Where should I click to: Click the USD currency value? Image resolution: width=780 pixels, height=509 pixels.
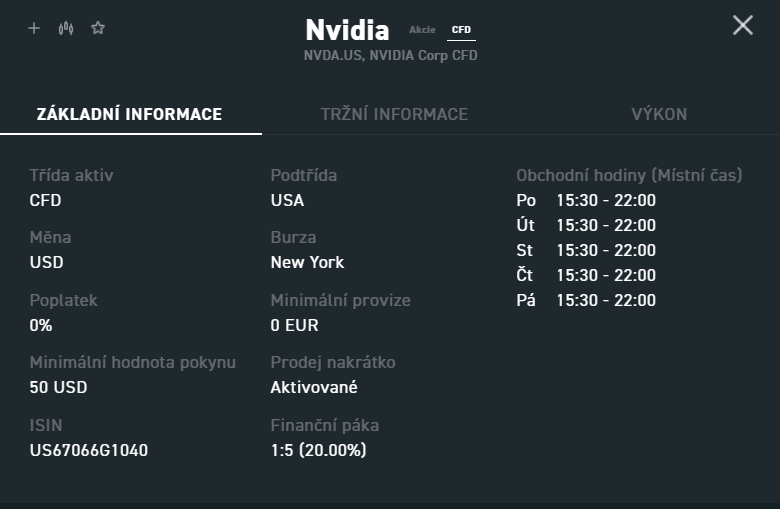46,262
